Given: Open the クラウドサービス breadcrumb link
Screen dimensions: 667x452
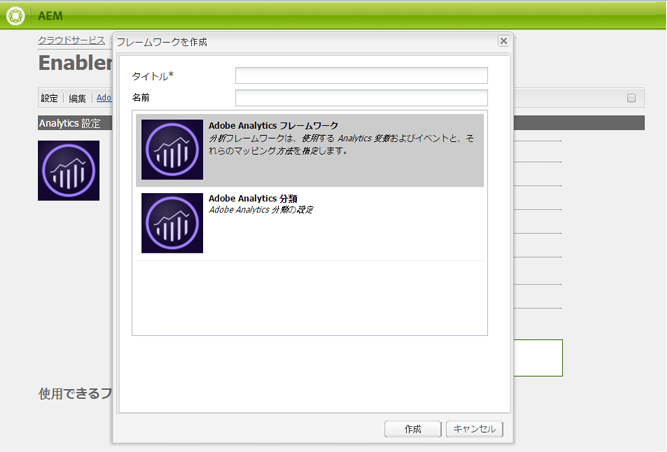Looking at the screenshot, I should (x=71, y=40).
